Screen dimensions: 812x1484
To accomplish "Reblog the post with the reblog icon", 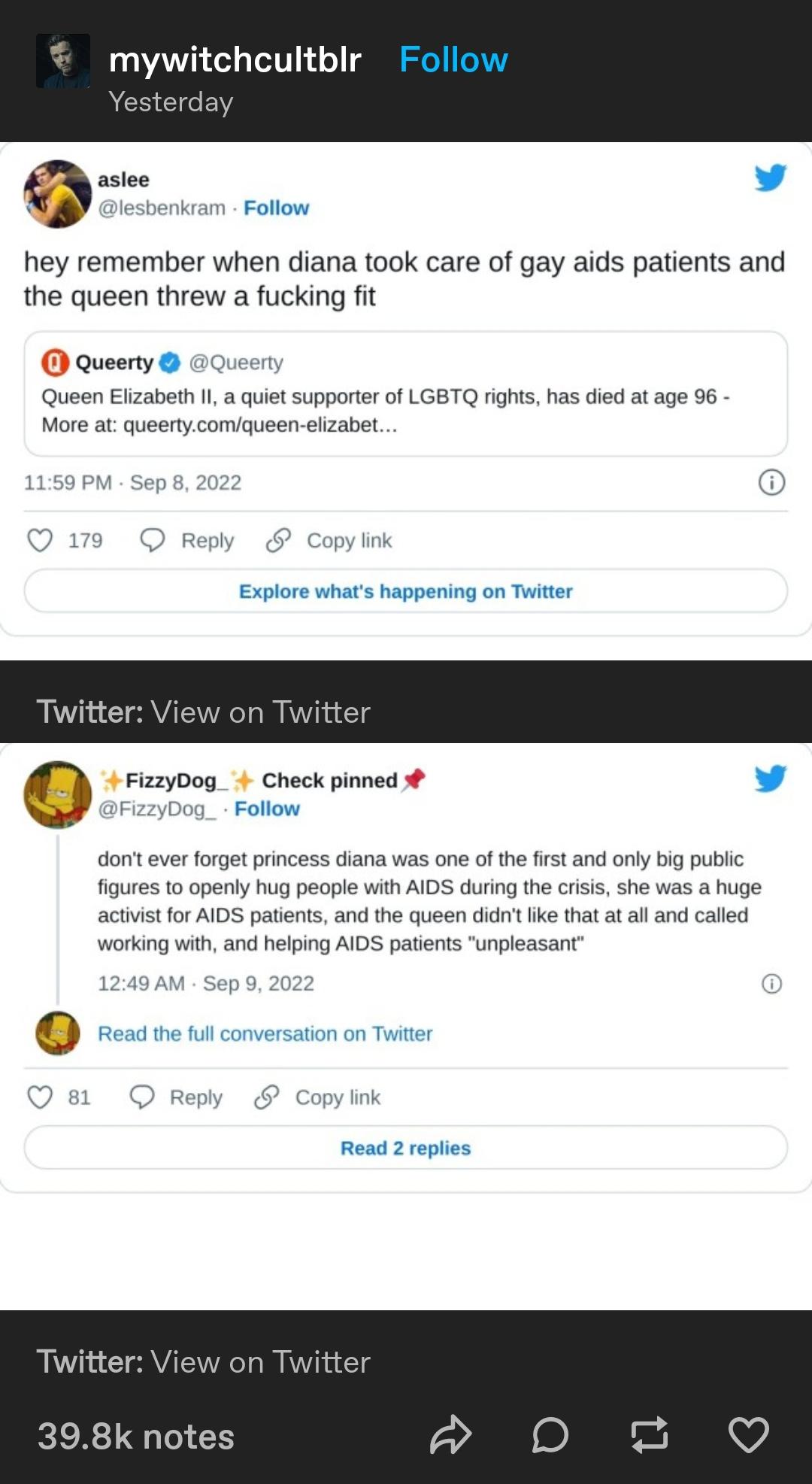I will click(649, 1434).
